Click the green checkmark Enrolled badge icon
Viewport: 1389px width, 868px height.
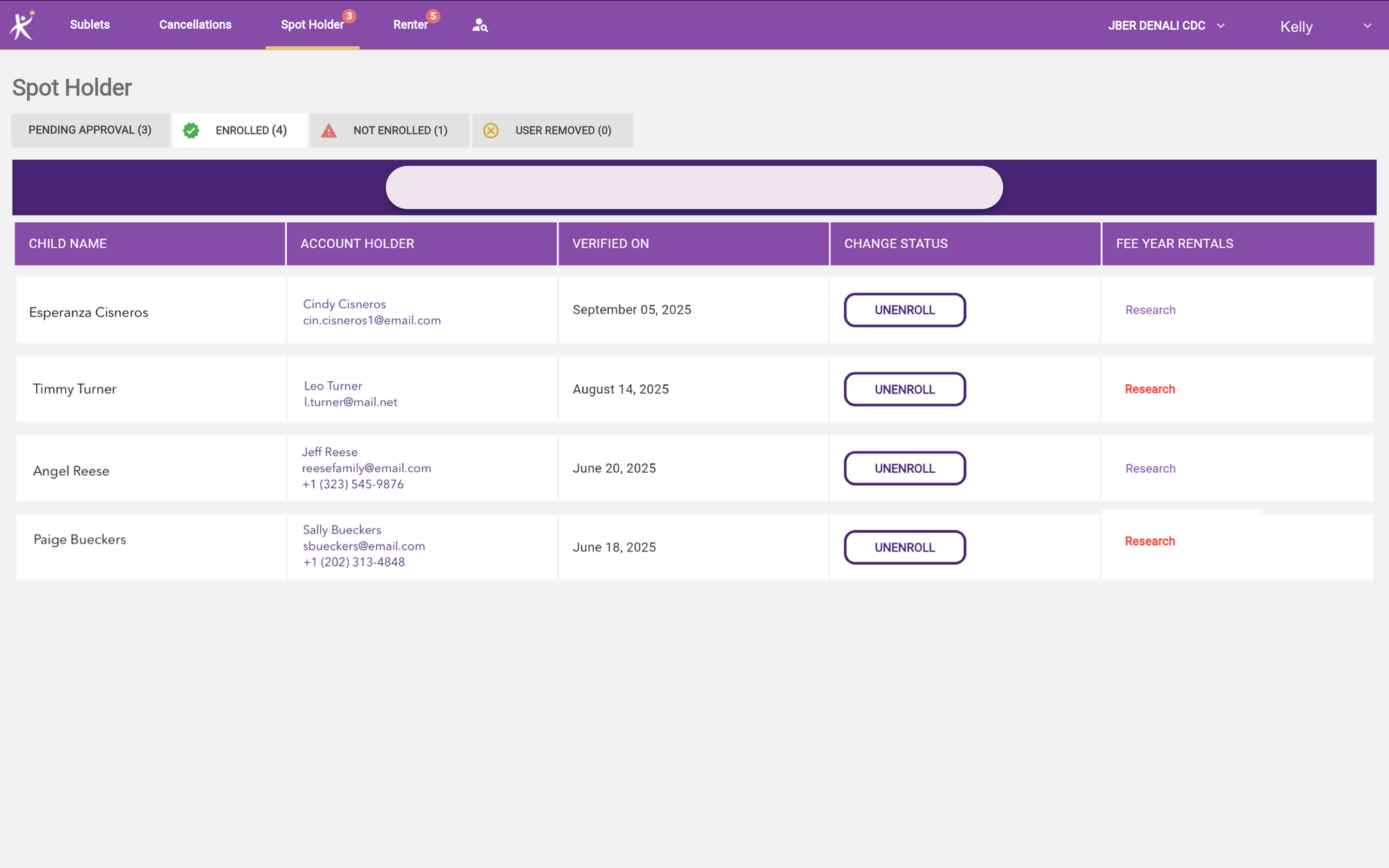(191, 131)
